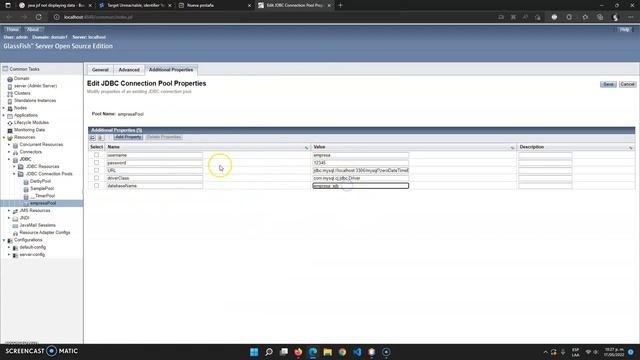Open the Windows Start menu
640x360 pixels.
click(254, 352)
